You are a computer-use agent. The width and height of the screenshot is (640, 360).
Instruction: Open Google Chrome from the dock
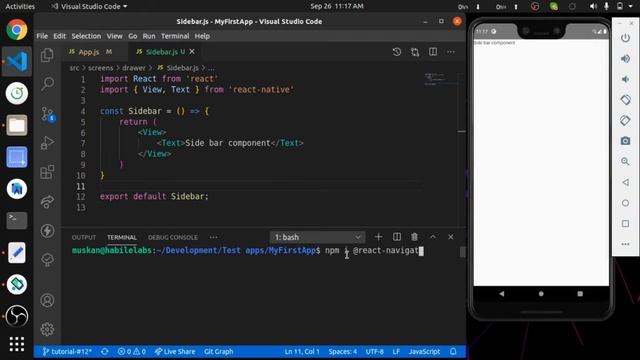click(x=17, y=30)
